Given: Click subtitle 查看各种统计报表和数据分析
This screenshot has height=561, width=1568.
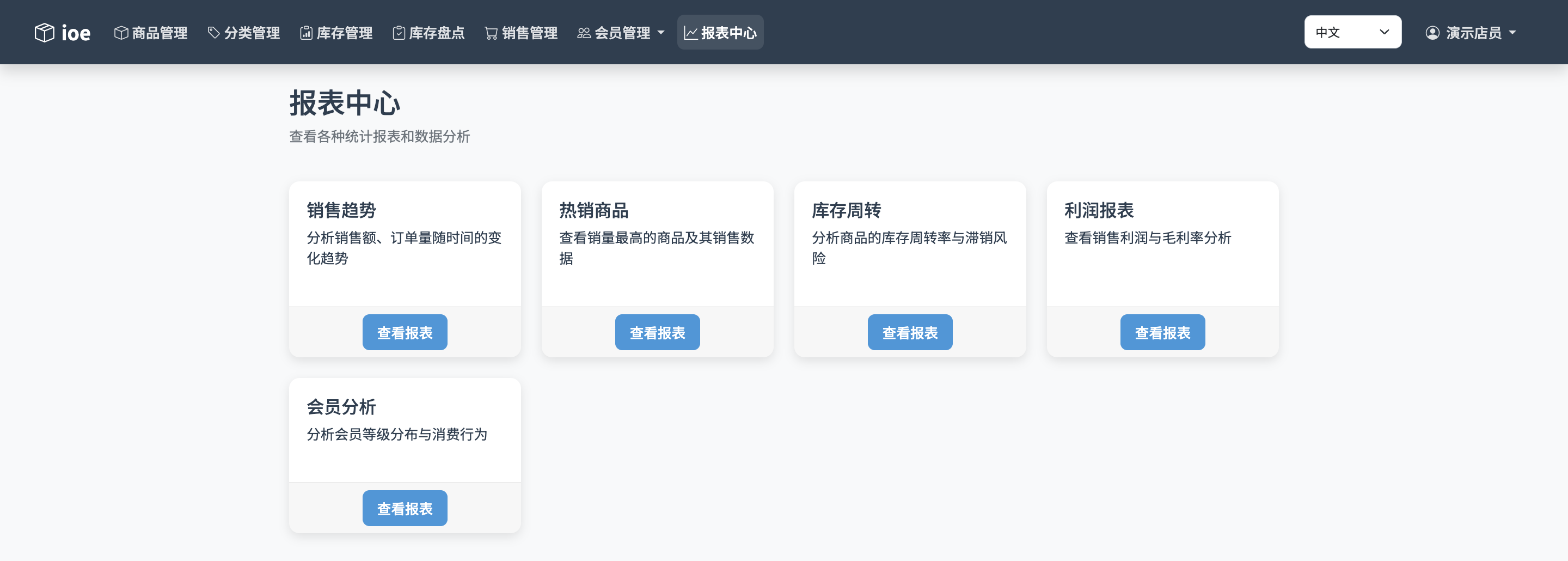Looking at the screenshot, I should [380, 137].
